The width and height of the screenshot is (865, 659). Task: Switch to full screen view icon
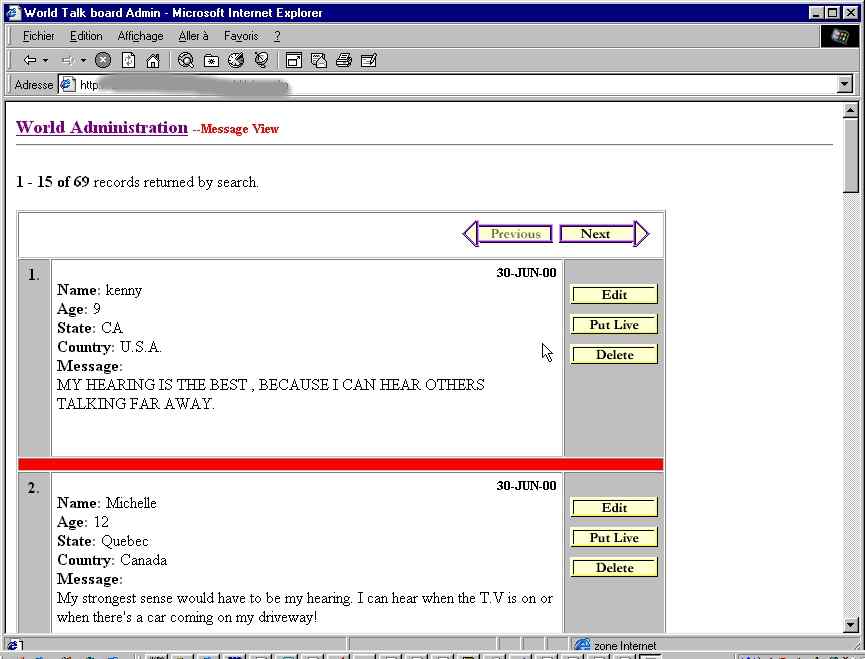pyautogui.click(x=294, y=60)
